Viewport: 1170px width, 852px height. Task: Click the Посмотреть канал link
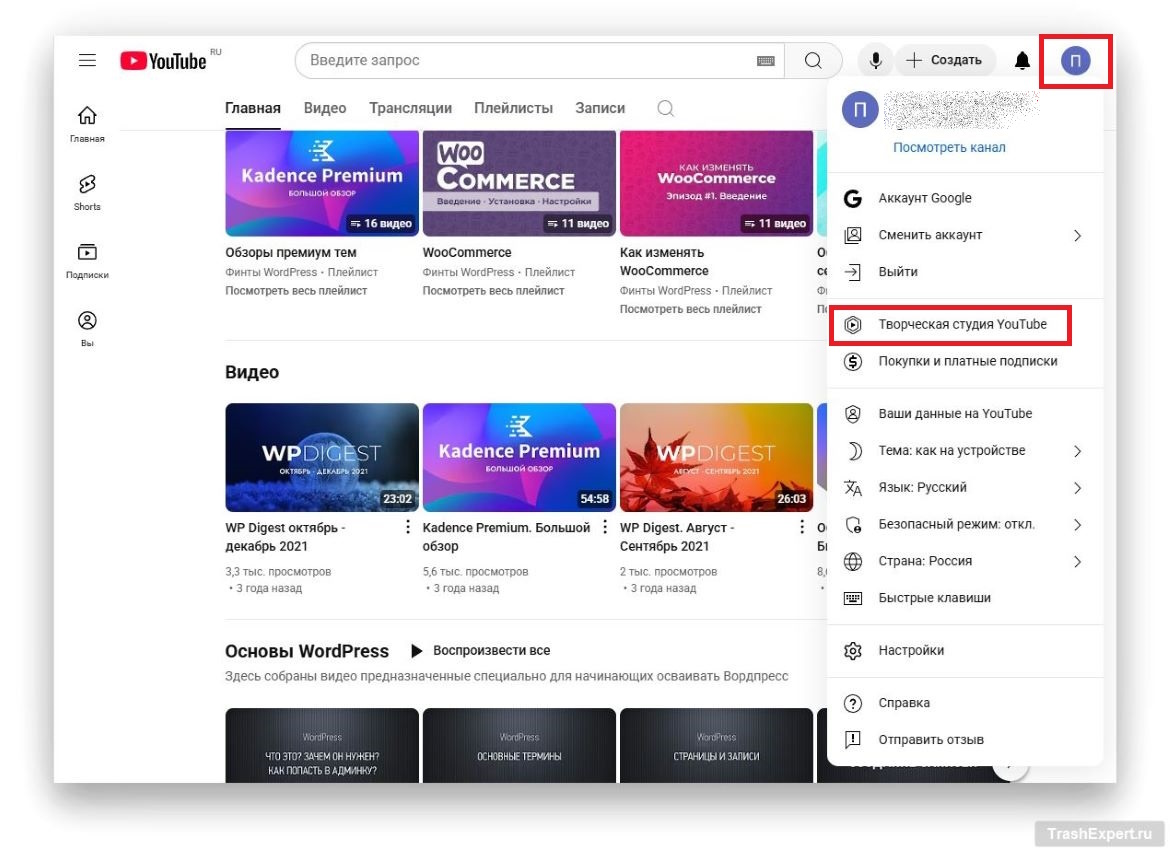coord(949,148)
